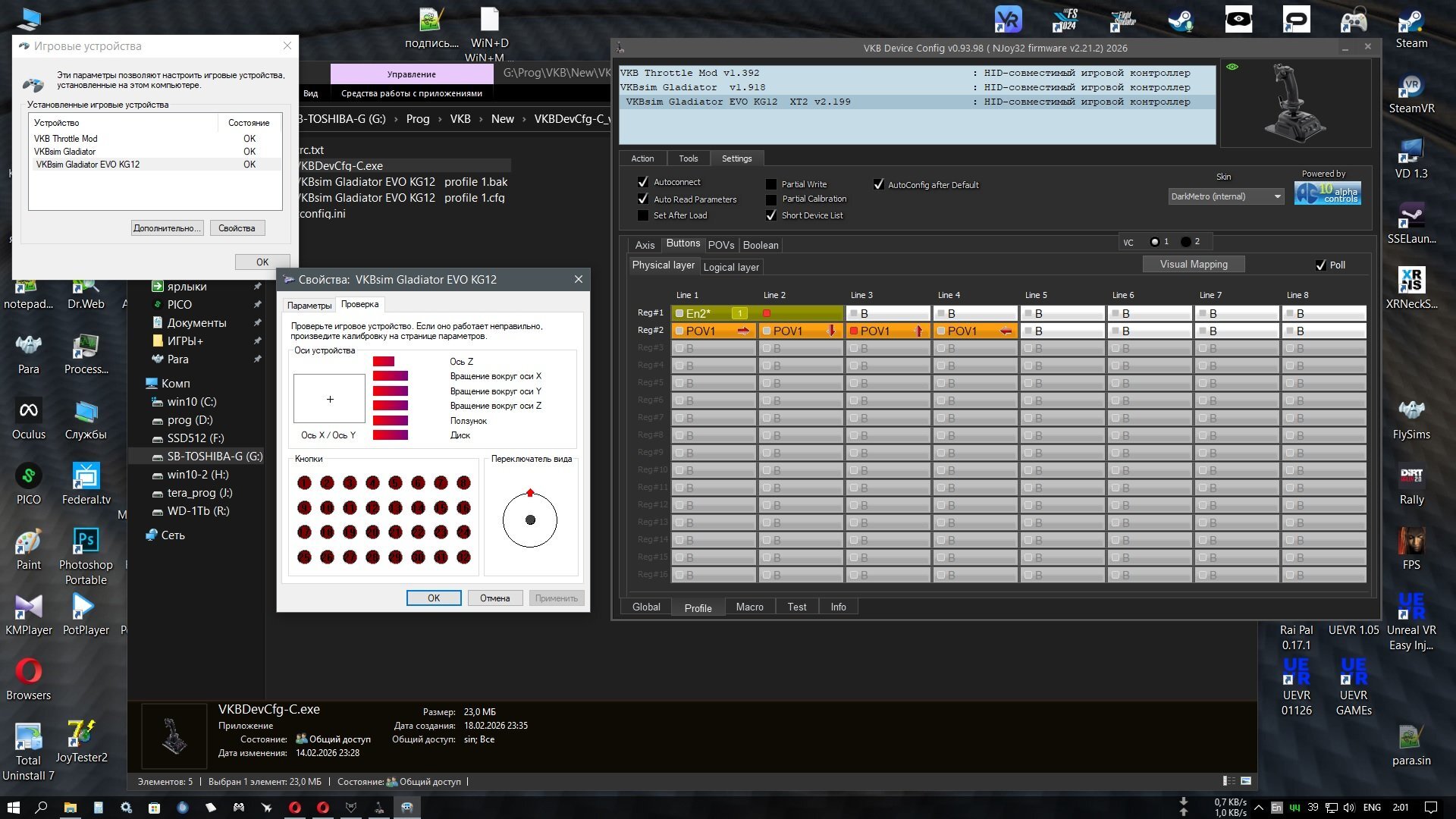Screen dimensions: 1456x819
Task: Click the joystick device image thumbnail
Action: pos(1294,104)
